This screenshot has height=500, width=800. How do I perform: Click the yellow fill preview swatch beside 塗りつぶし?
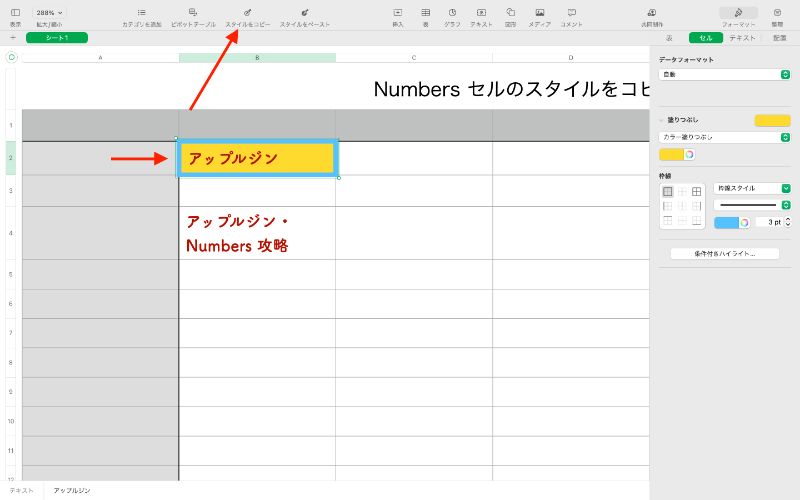pos(772,120)
